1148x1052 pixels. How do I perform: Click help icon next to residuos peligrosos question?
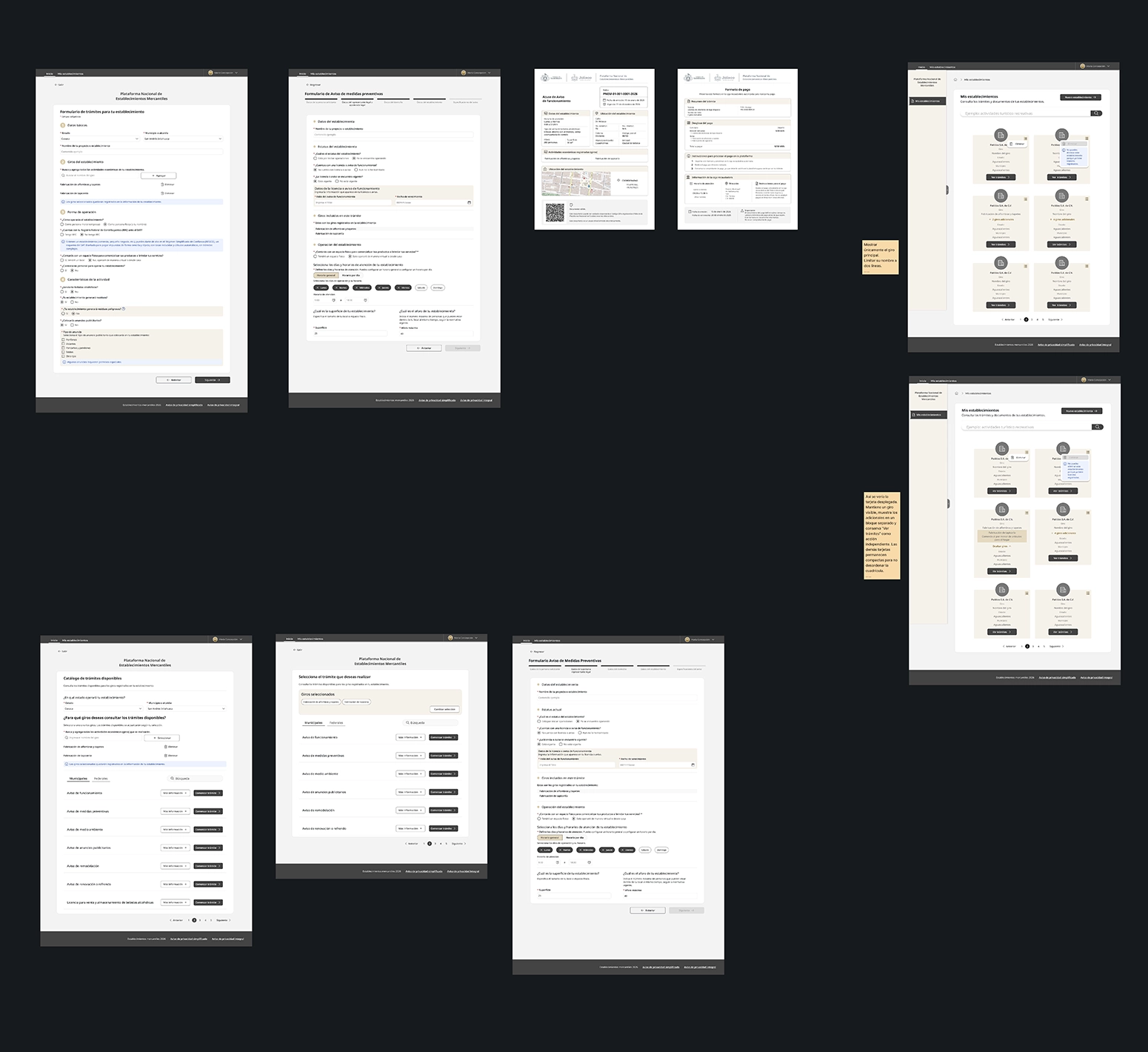123,308
